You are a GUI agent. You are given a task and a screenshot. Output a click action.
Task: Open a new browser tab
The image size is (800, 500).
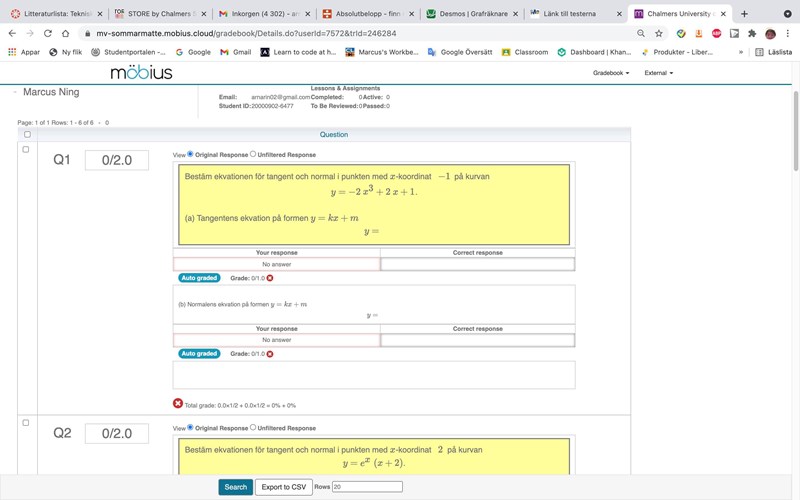click(x=744, y=14)
